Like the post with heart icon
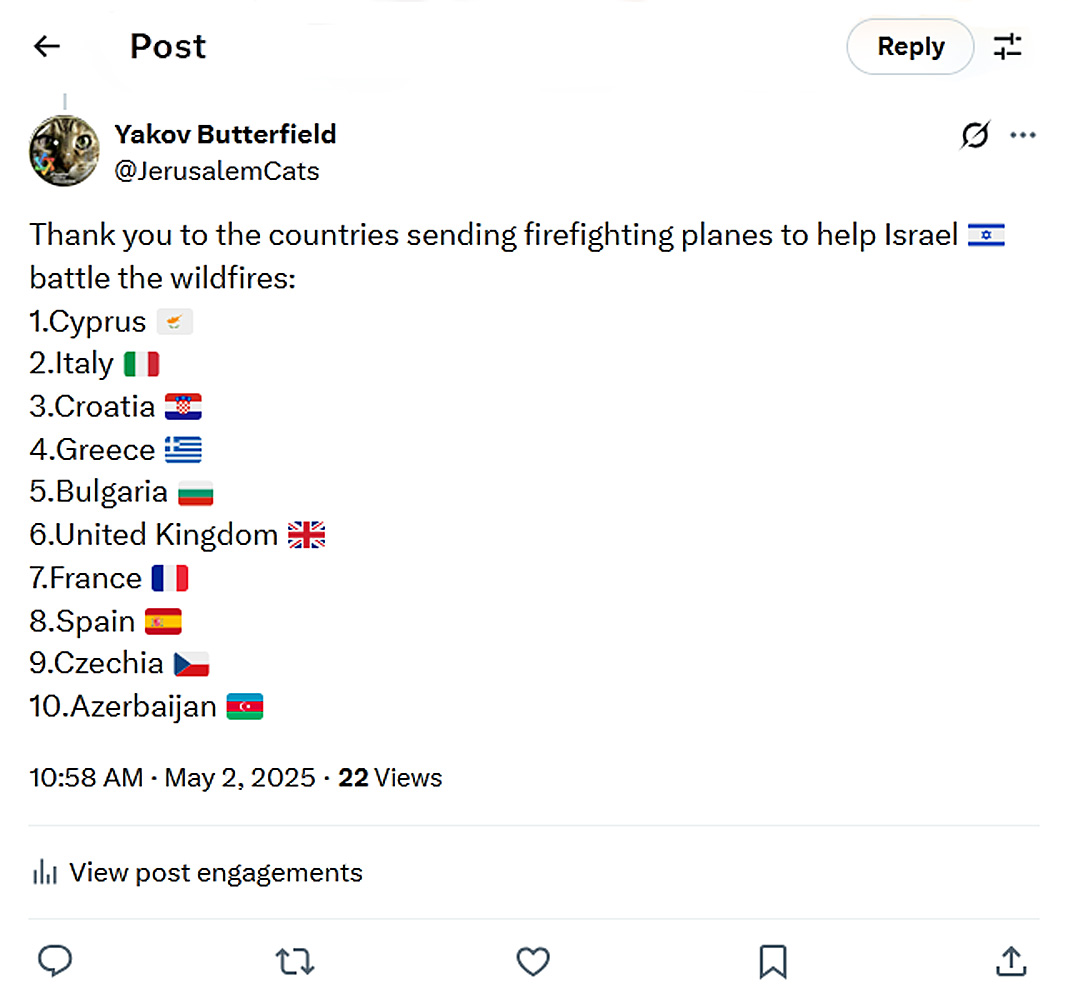The width and height of the screenshot is (1068, 1003). [x=533, y=961]
